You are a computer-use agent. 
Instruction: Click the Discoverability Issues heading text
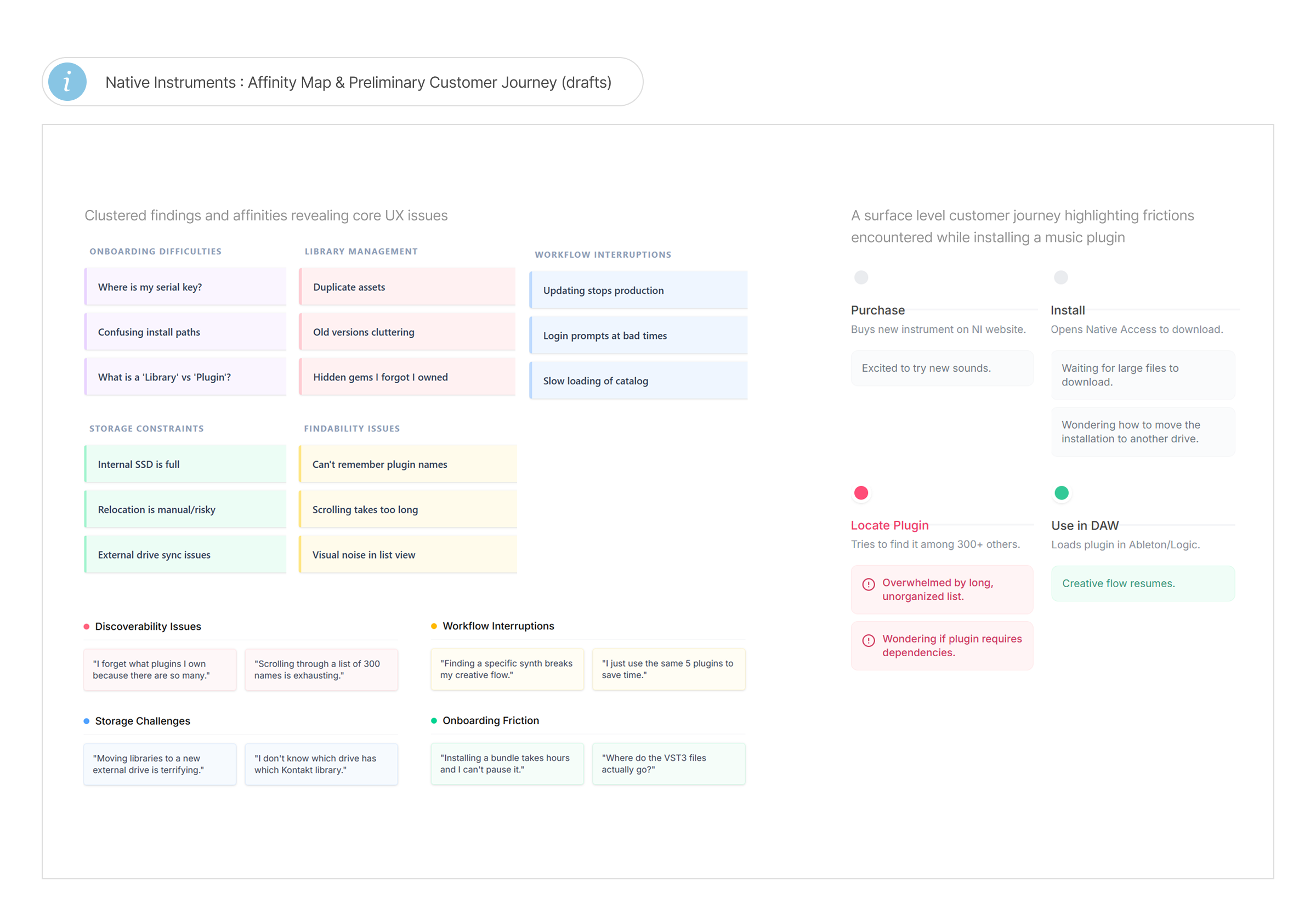point(148,627)
